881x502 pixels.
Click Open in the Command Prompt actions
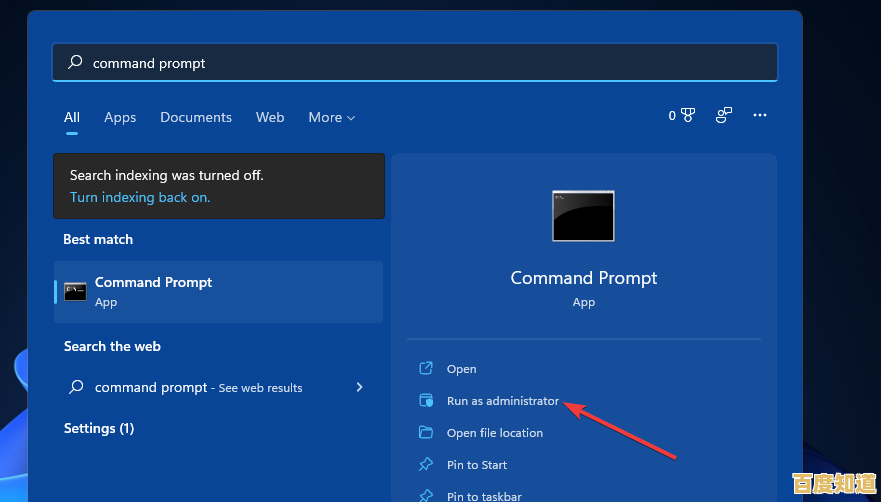tap(461, 369)
